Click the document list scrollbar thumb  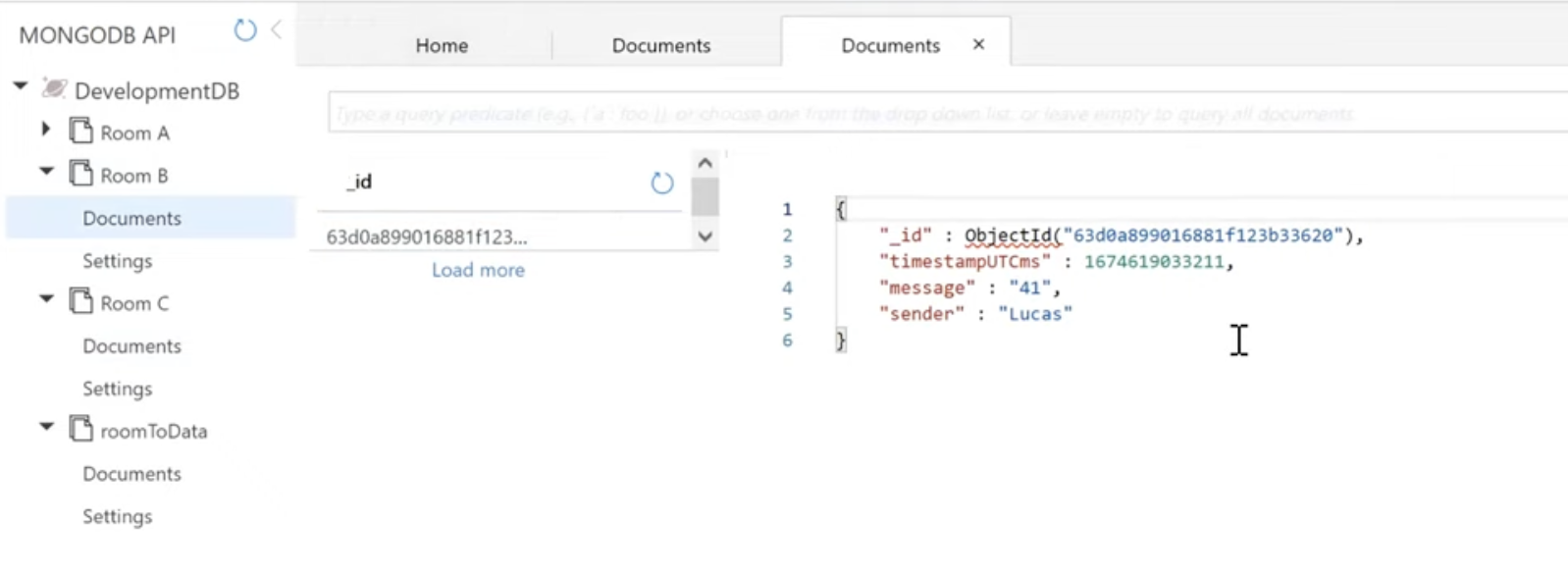pos(705,196)
